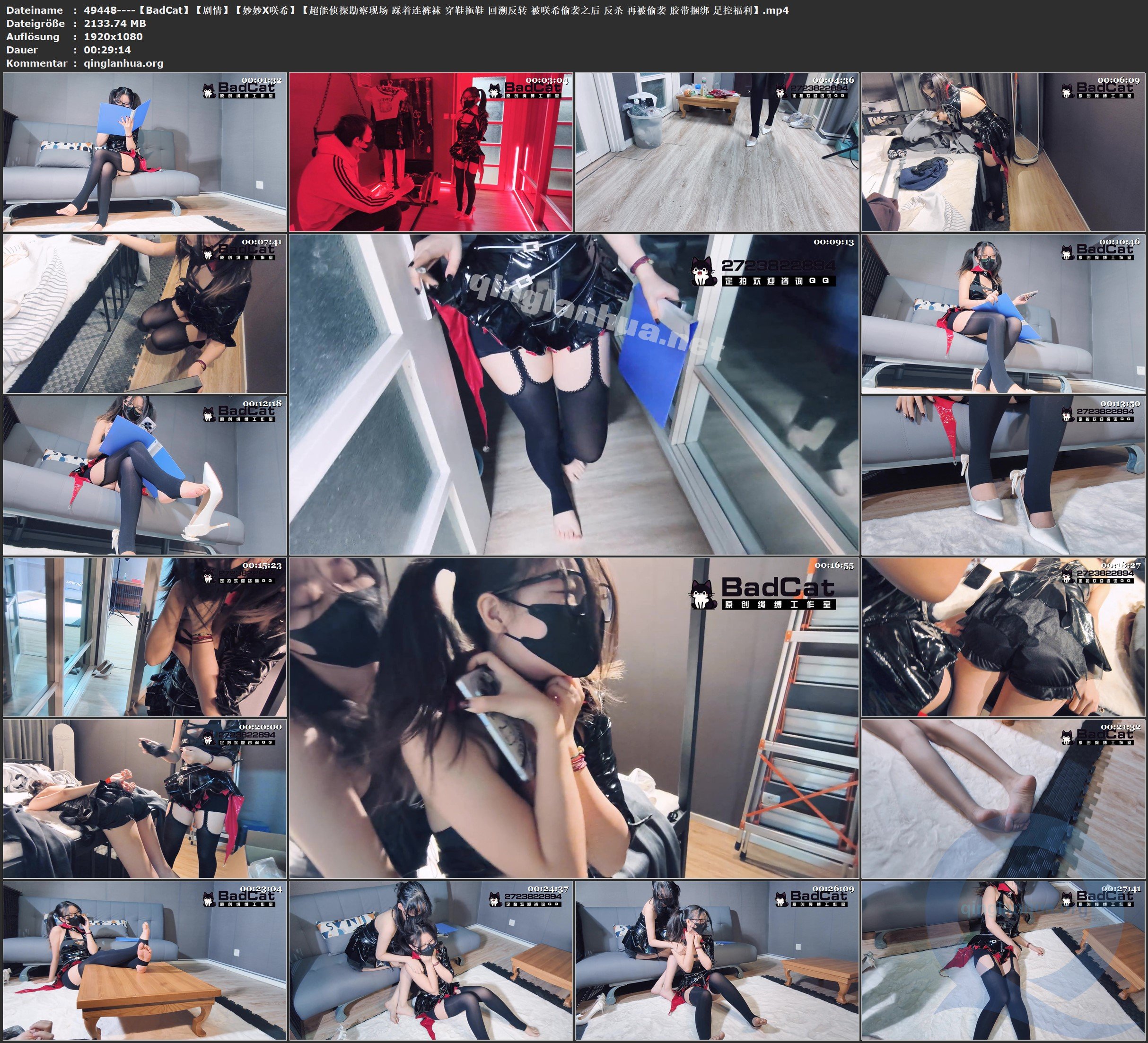
Task: Select the thumbnail at 00:23:04
Action: click(x=145, y=960)
